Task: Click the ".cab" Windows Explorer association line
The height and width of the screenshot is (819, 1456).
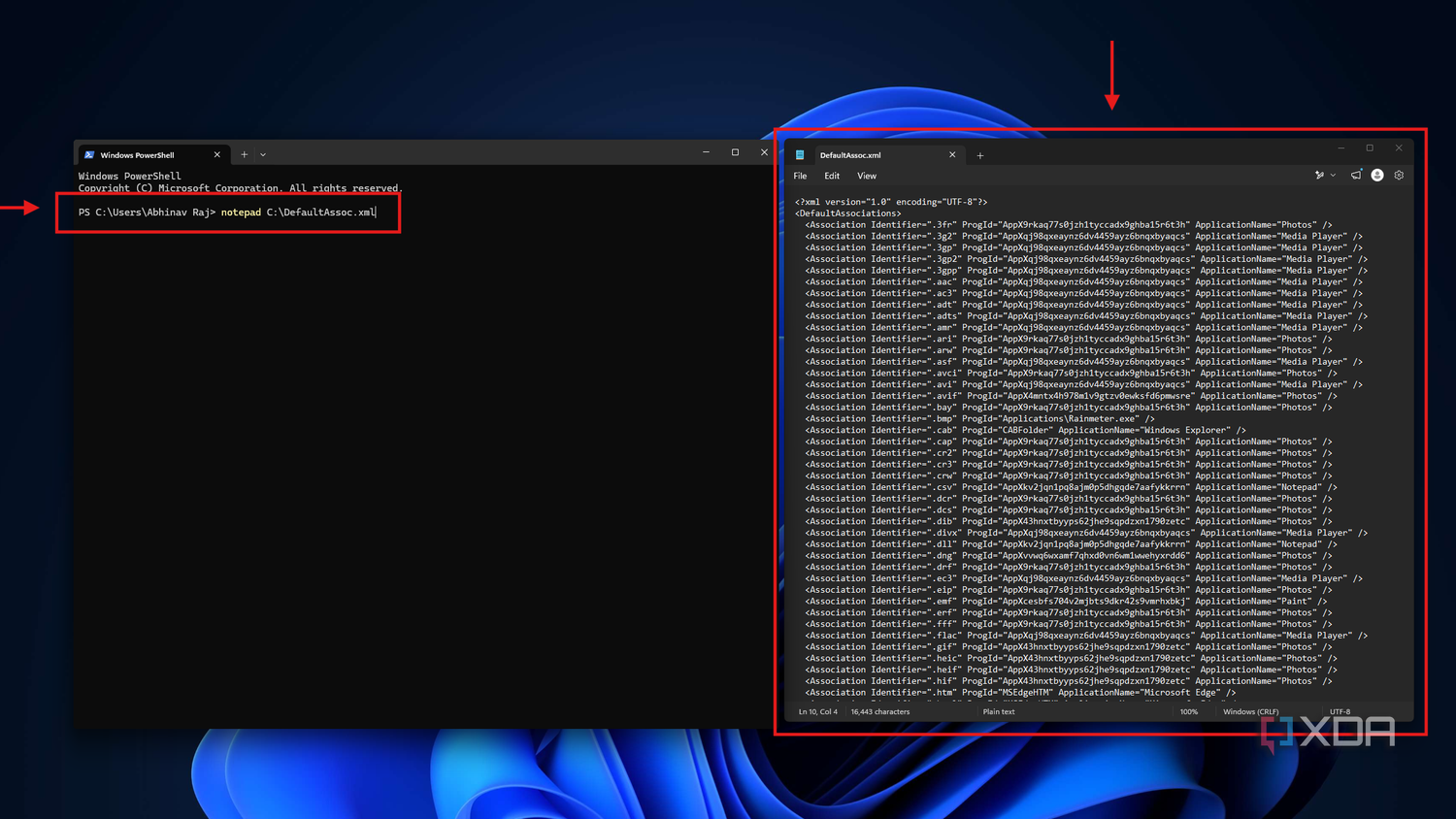Action: click(1025, 431)
